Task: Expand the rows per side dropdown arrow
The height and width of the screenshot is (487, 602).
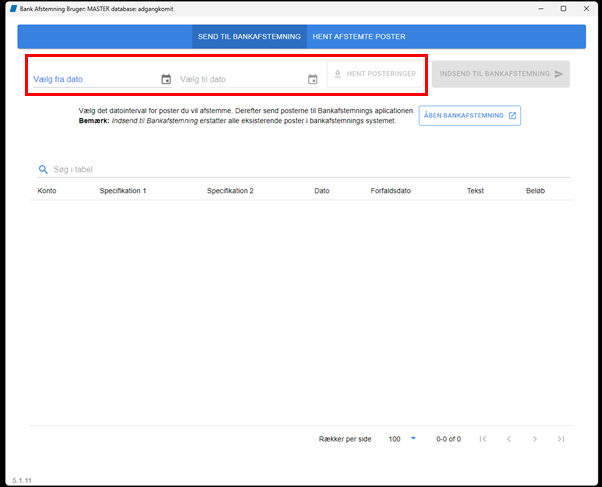Action: pos(413,438)
